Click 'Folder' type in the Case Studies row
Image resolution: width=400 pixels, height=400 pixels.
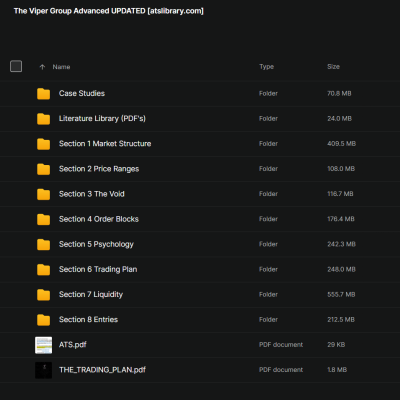268,94
